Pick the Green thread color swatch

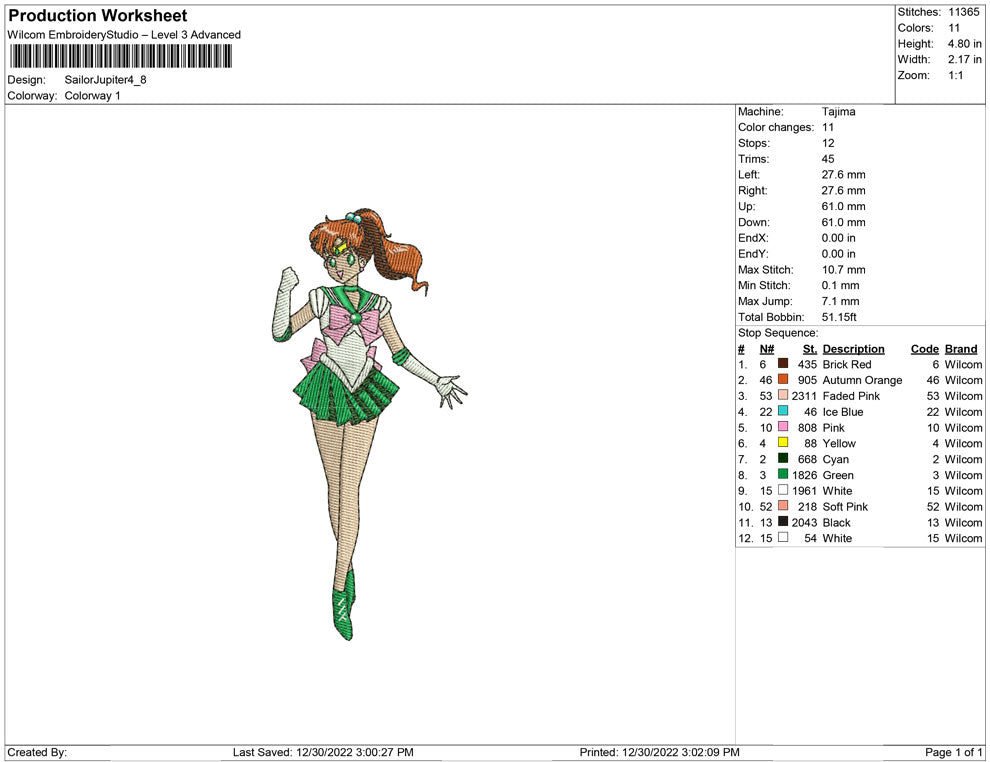click(x=782, y=475)
